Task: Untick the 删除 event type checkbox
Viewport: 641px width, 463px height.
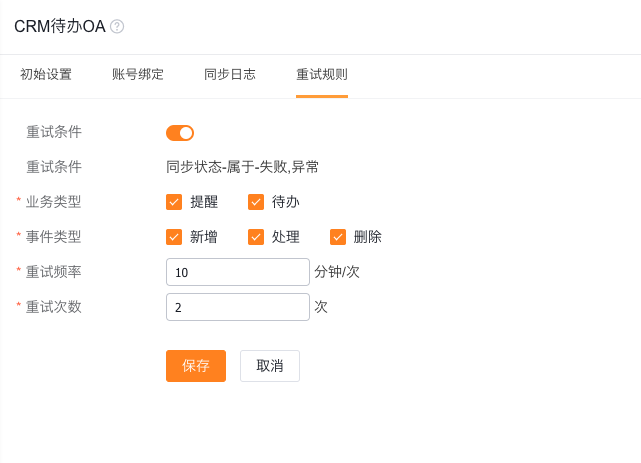Action: [x=338, y=237]
